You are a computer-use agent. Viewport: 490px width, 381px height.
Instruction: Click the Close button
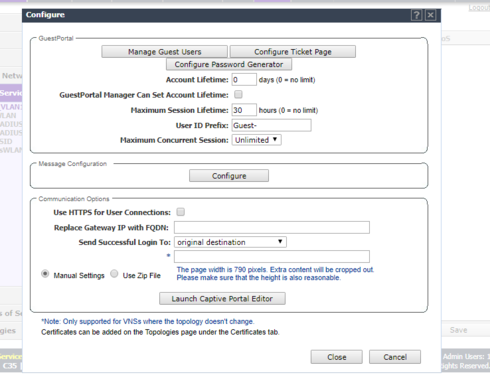tap(337, 357)
